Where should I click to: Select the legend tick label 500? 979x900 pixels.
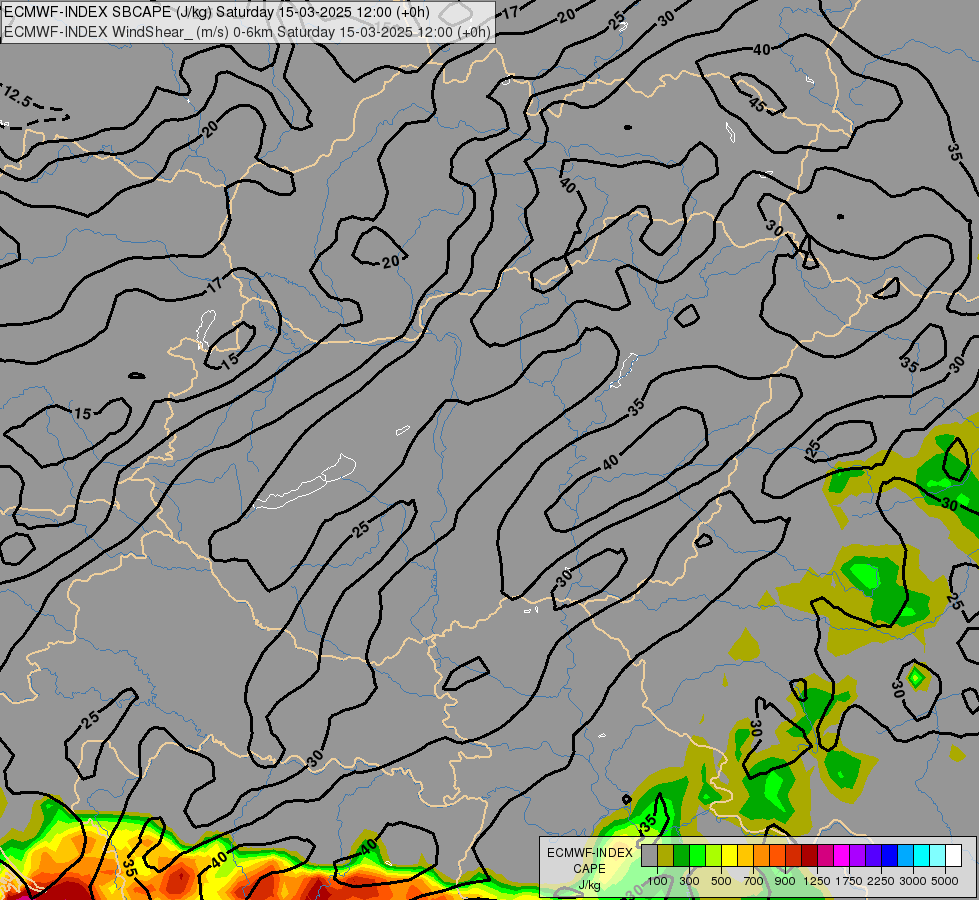[x=721, y=881]
